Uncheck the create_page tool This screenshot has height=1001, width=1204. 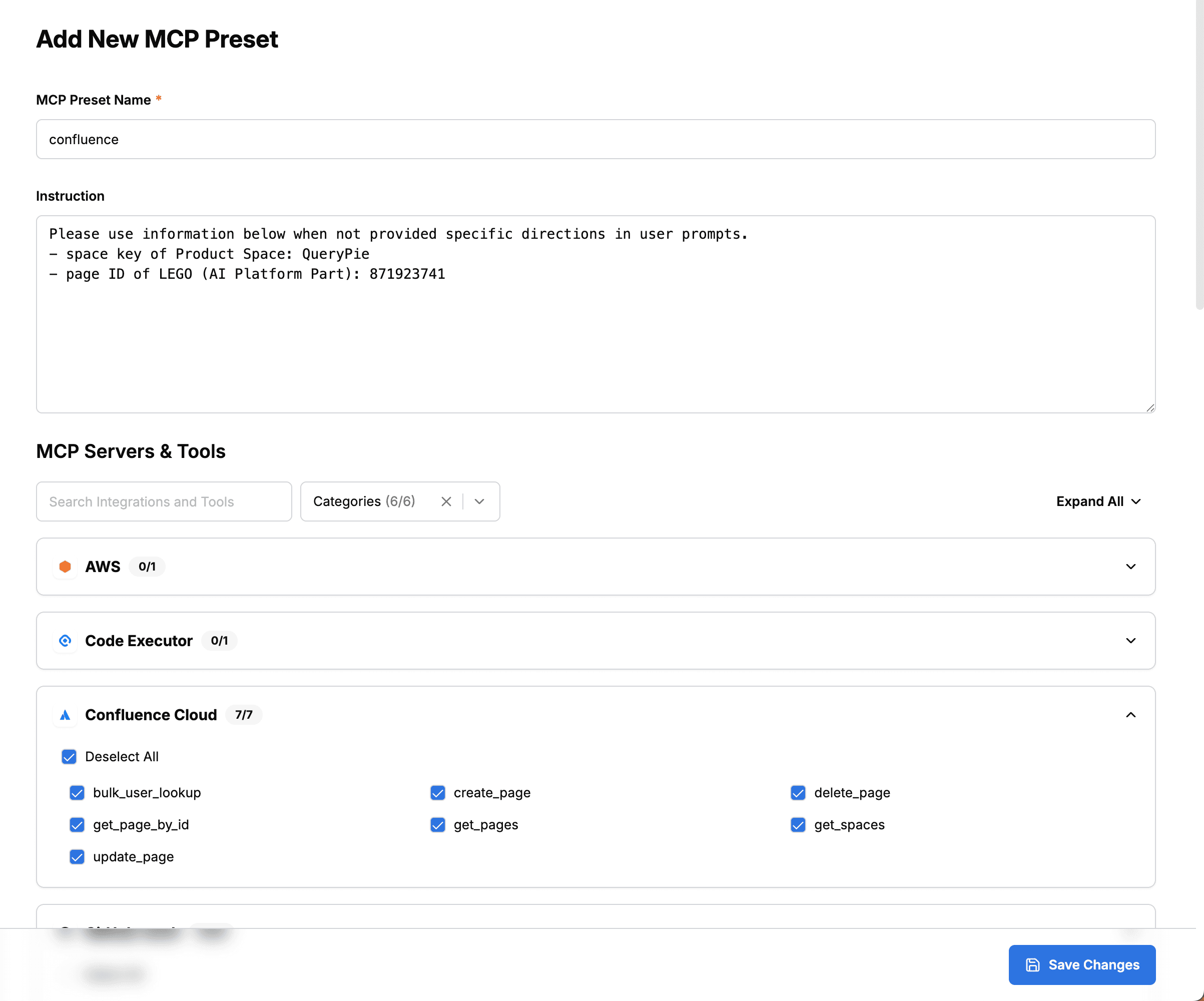tap(437, 792)
